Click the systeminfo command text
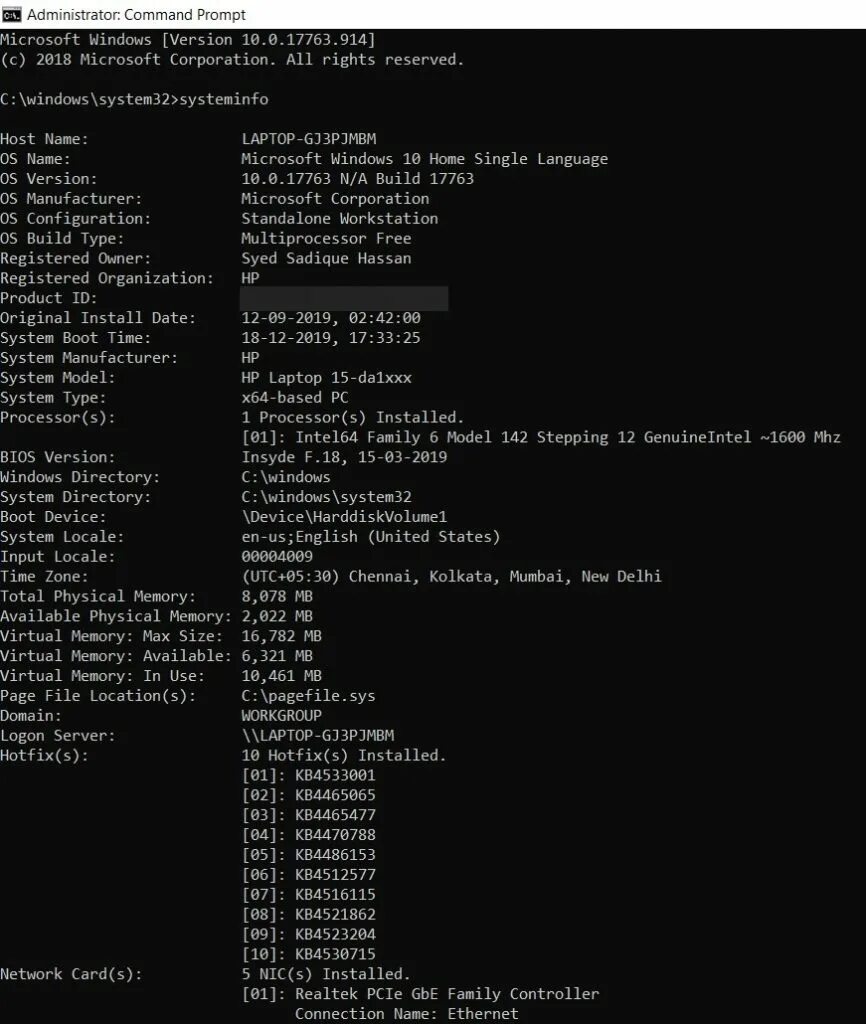Image resolution: width=866 pixels, height=1024 pixels. (223, 99)
